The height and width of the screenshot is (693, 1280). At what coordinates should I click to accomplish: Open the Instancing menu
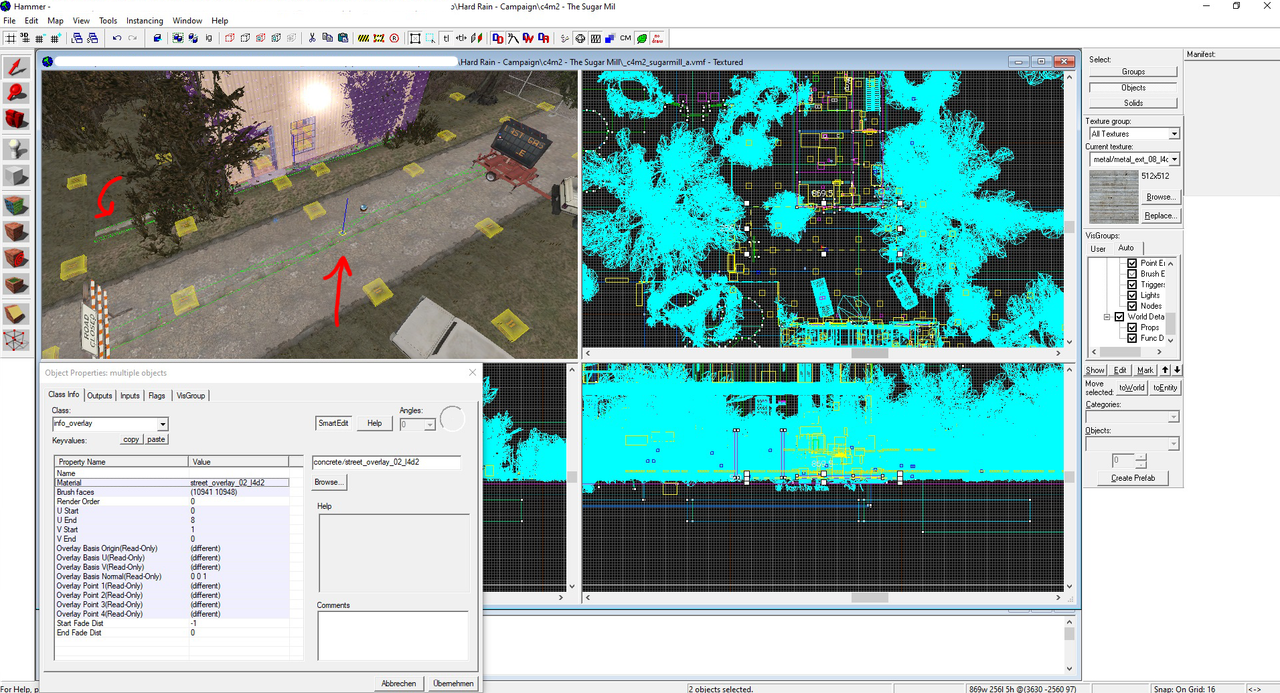click(x=144, y=20)
